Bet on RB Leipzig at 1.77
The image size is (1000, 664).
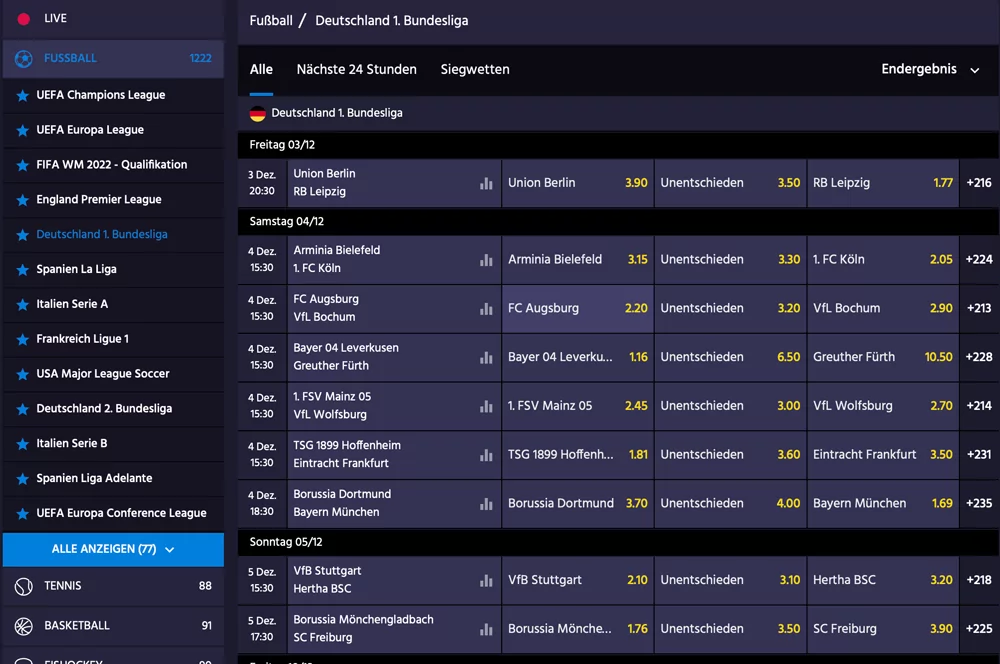pos(883,183)
